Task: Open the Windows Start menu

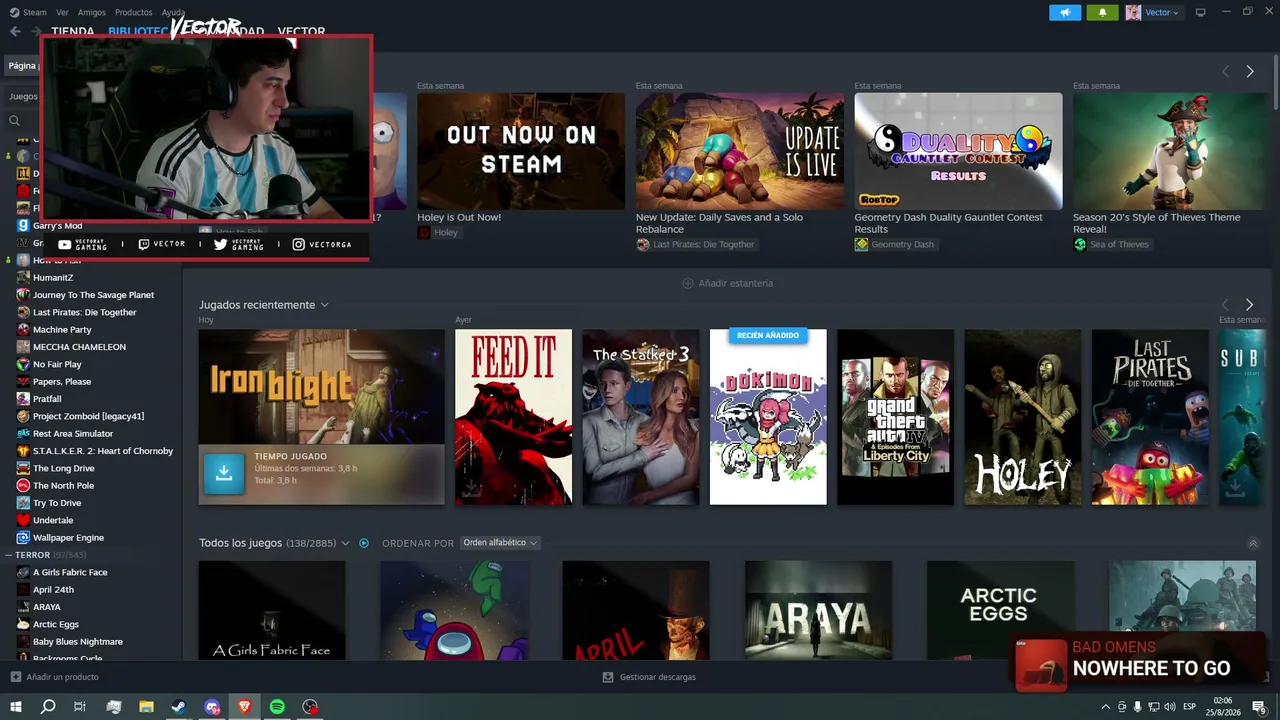Action: [x=15, y=707]
